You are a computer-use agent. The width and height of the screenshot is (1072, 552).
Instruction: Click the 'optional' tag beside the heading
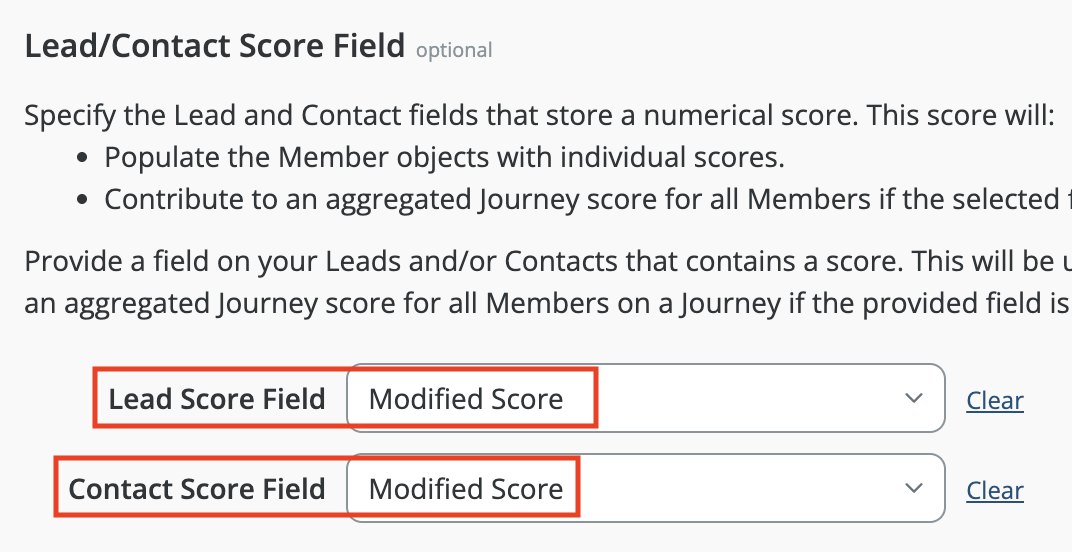pyautogui.click(x=454, y=49)
